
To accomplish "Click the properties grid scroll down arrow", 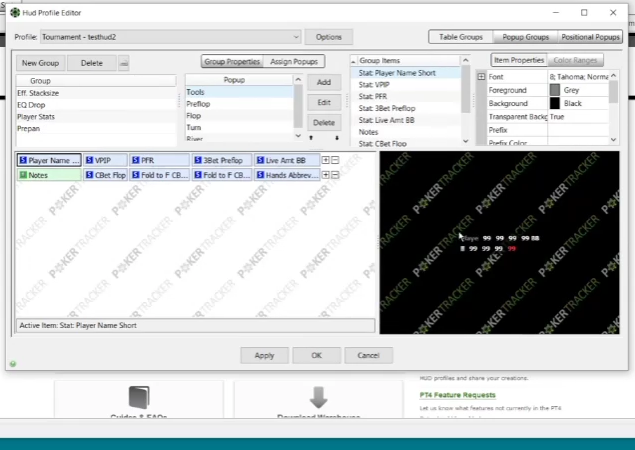I will (x=614, y=140).
